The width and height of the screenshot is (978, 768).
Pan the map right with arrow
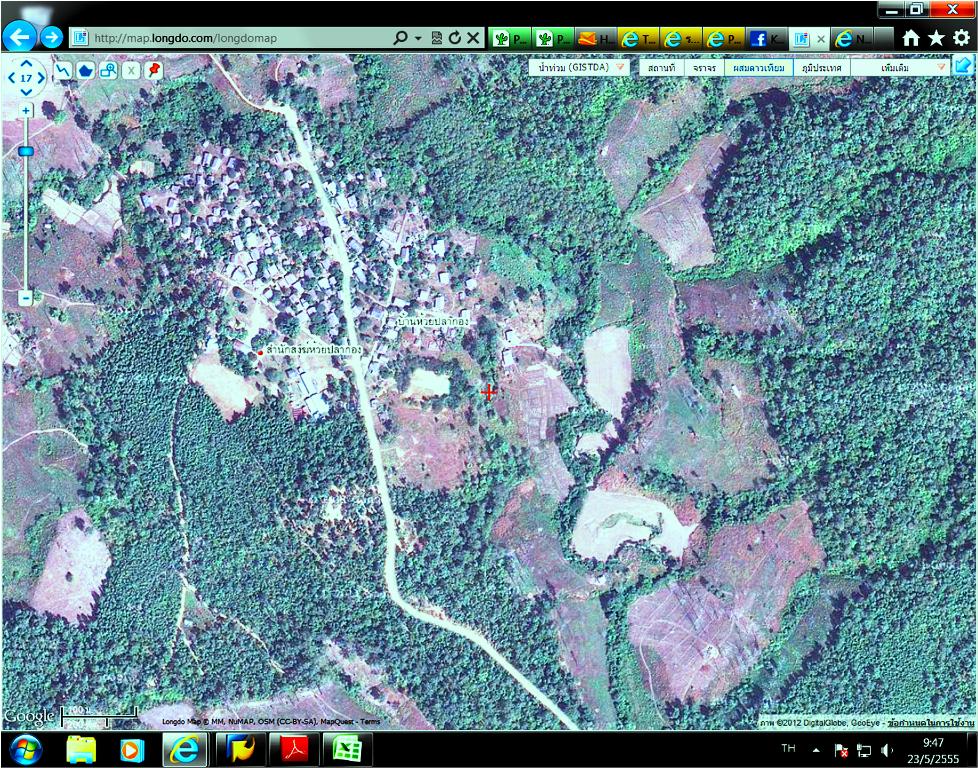[x=40, y=77]
